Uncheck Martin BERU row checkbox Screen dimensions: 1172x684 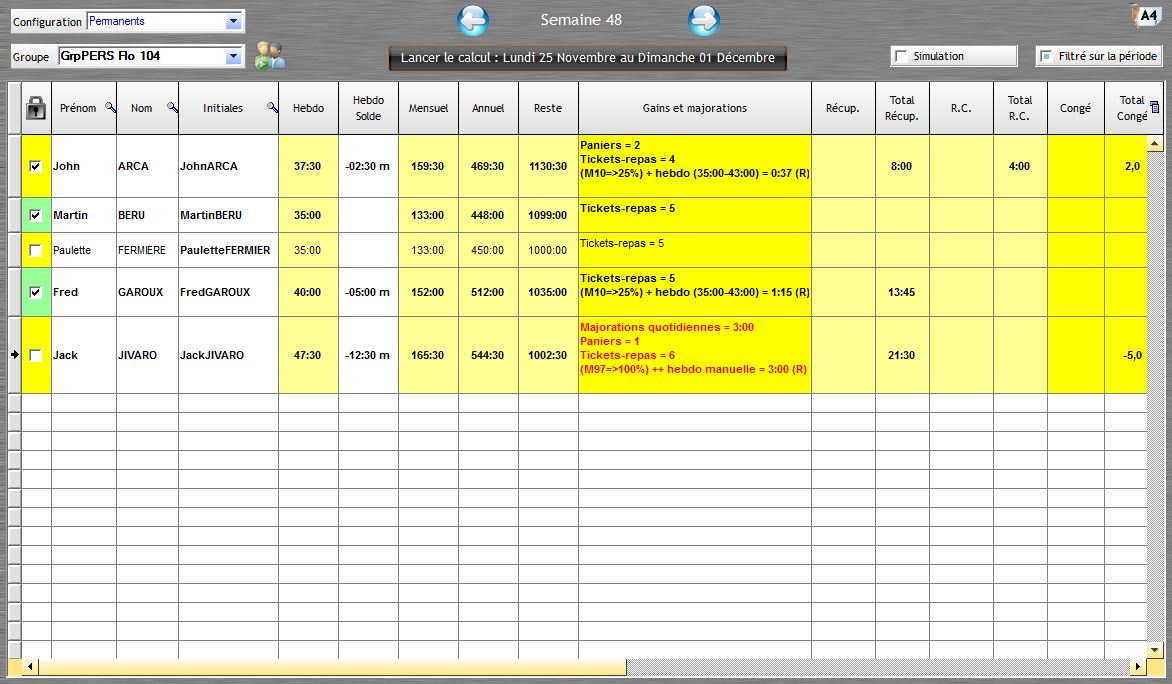click(35, 215)
